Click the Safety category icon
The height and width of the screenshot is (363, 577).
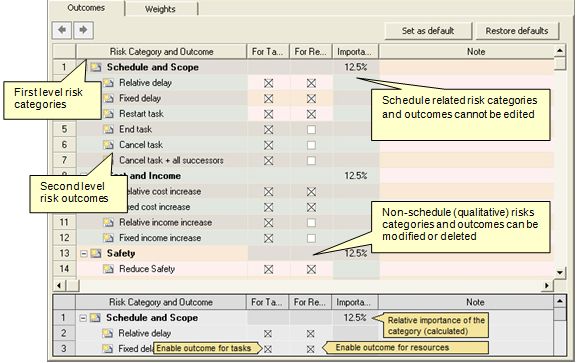pyautogui.click(x=96, y=253)
